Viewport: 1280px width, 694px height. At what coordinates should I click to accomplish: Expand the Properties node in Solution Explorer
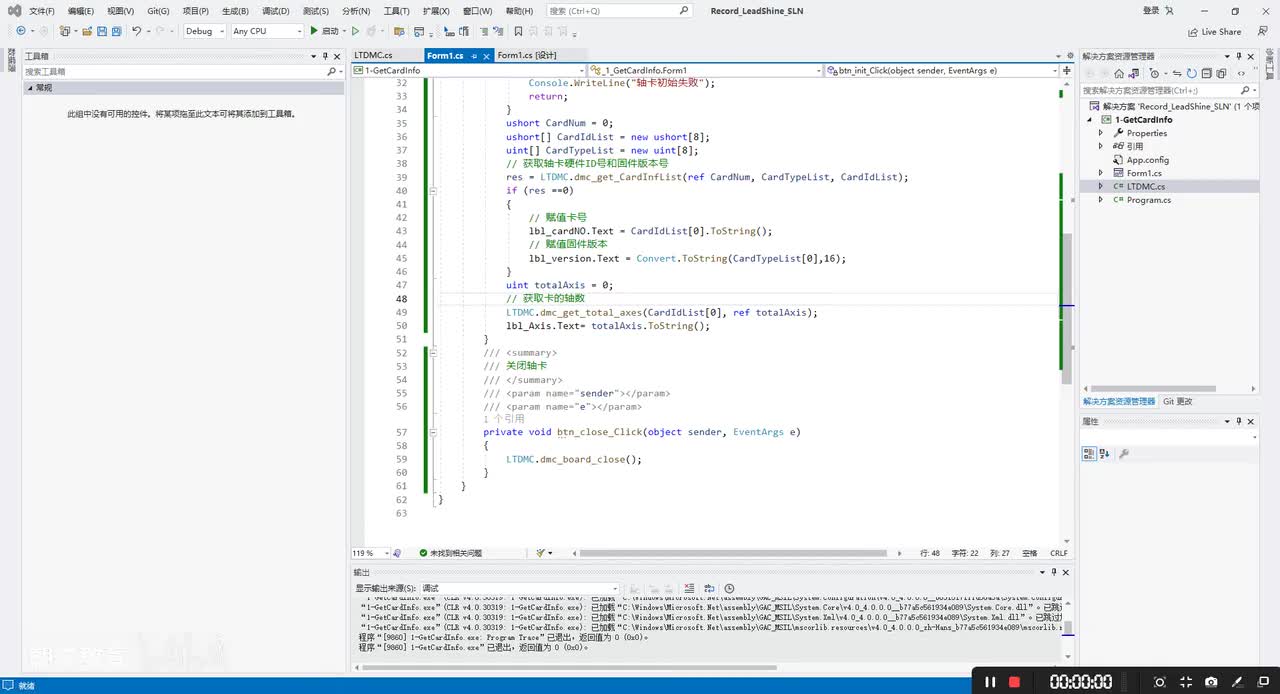(x=1102, y=133)
